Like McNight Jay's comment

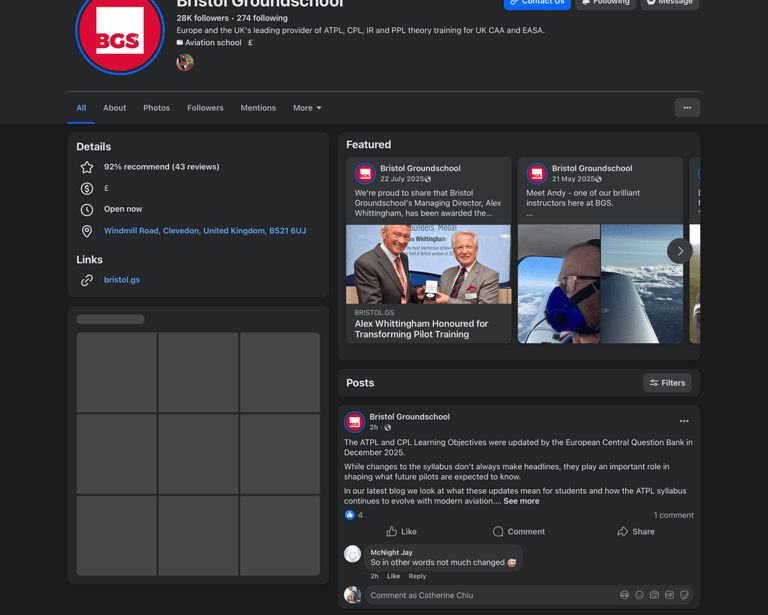[393, 576]
